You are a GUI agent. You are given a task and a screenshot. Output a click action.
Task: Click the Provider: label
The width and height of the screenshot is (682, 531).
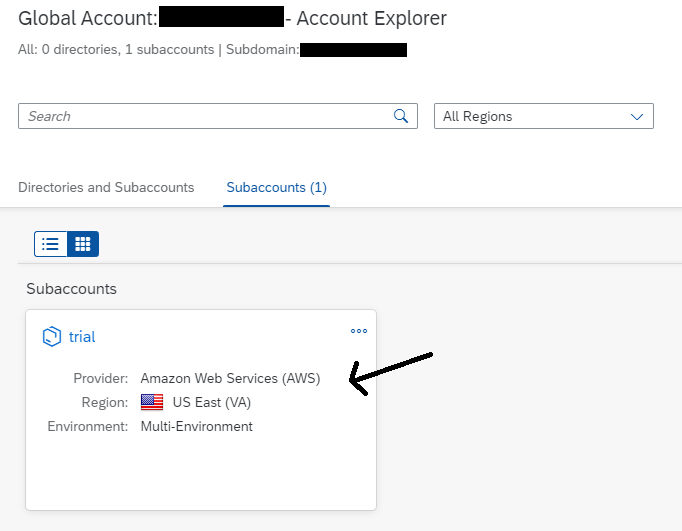pyautogui.click(x=101, y=378)
